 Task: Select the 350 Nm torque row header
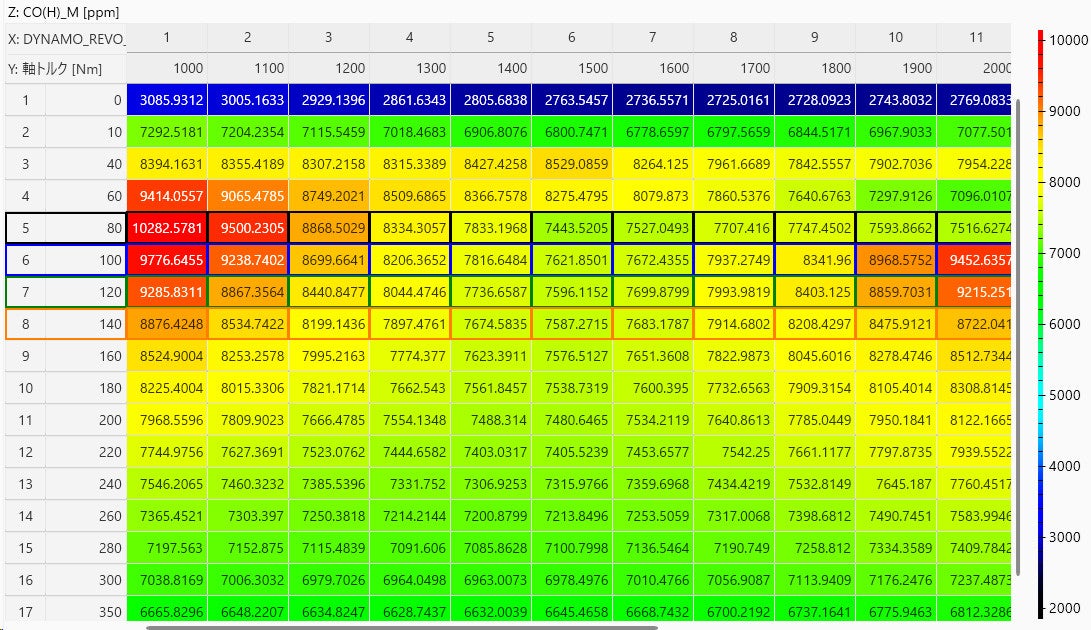[x=86, y=611]
